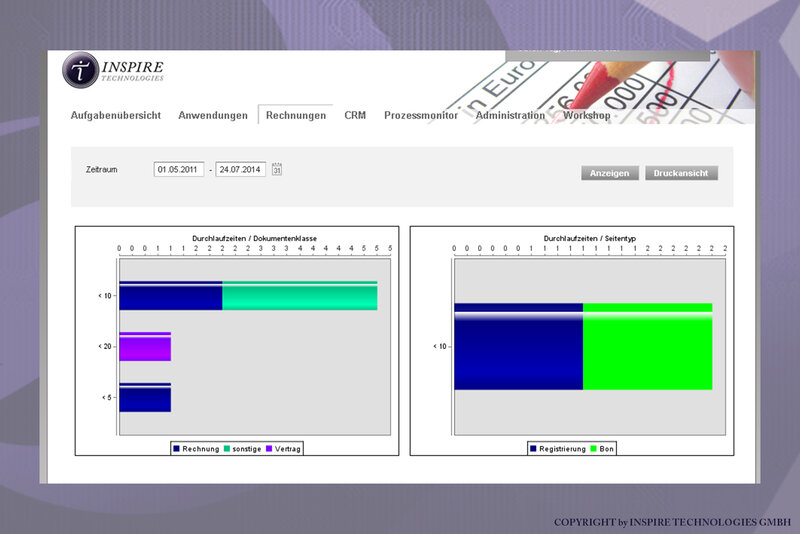Screen dimensions: 800x534
Task: Click the '< 20' axis label
Action: (105, 347)
